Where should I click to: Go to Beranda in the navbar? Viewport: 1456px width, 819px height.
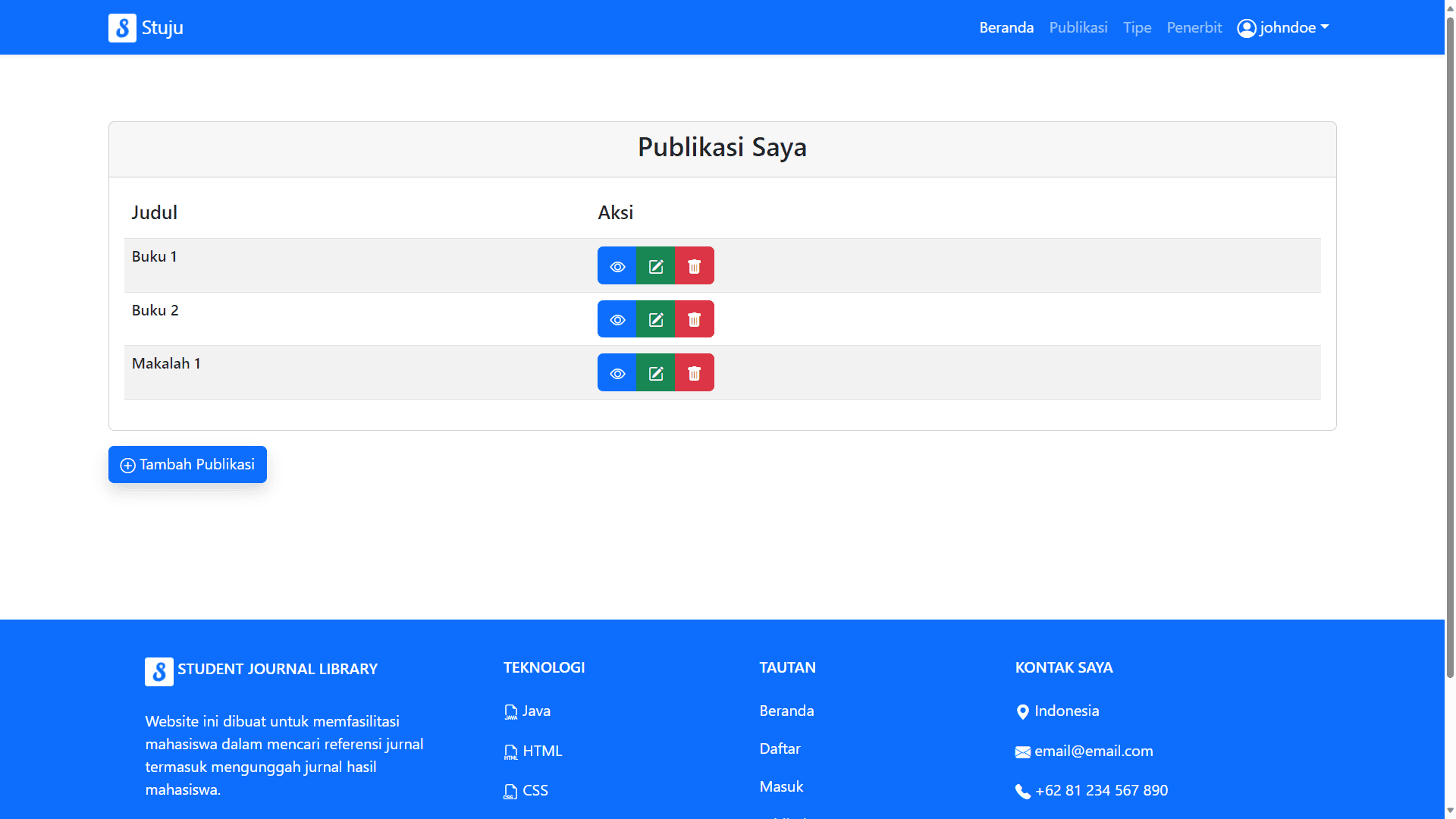tap(1006, 28)
